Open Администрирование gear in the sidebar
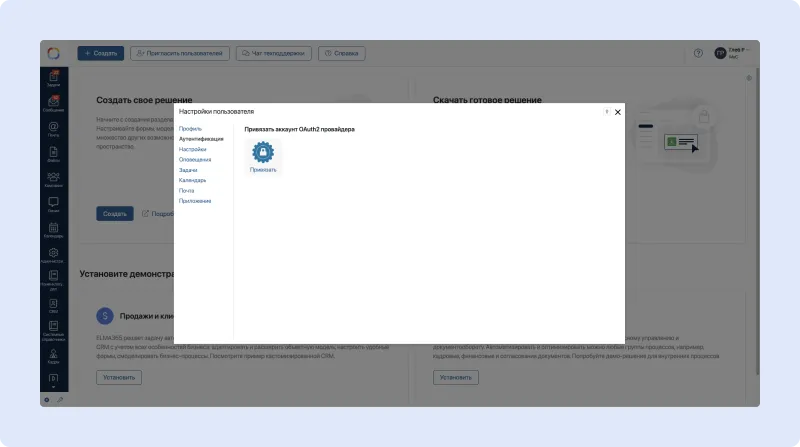Viewport: 800px width, 447px height. (53, 254)
